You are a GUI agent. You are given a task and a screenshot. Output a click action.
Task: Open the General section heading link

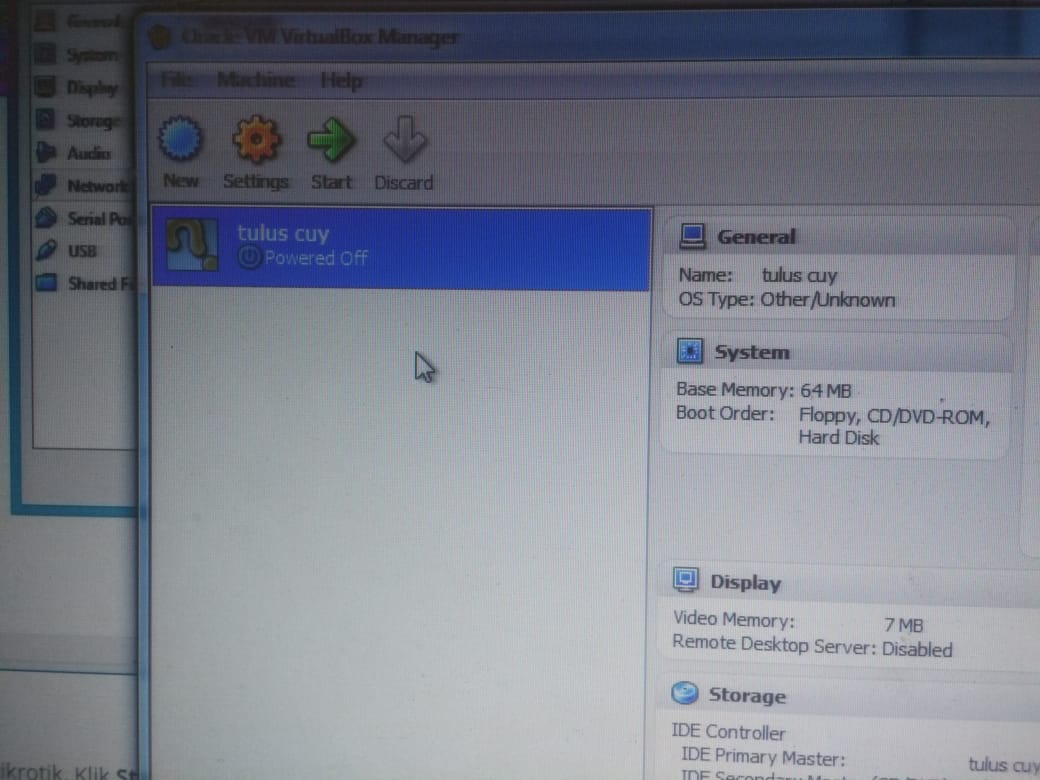coord(756,237)
